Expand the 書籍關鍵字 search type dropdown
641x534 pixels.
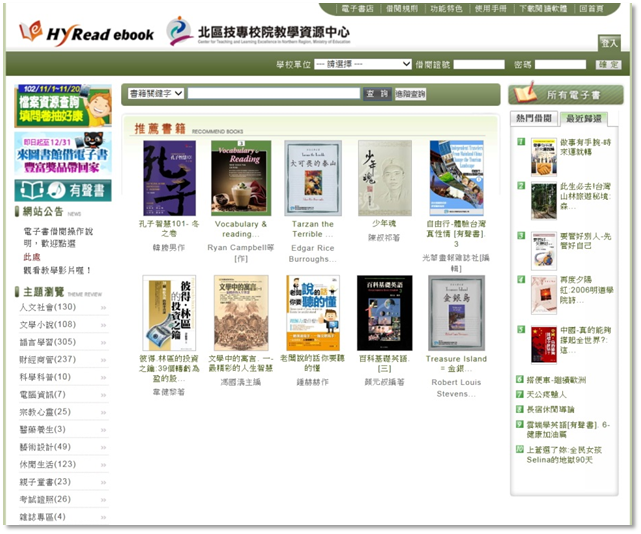[156, 94]
